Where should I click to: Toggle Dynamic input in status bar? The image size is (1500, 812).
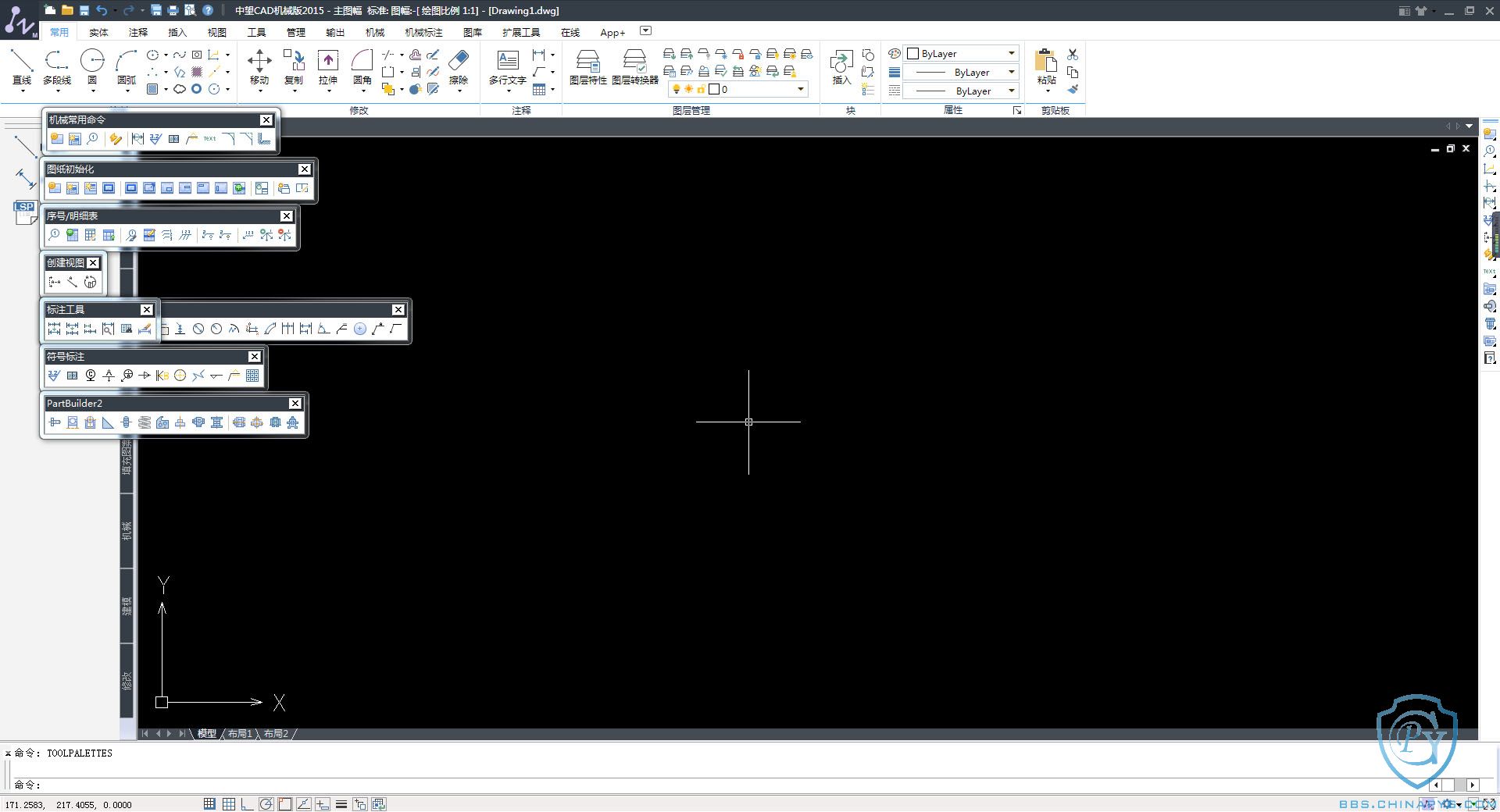click(x=323, y=803)
